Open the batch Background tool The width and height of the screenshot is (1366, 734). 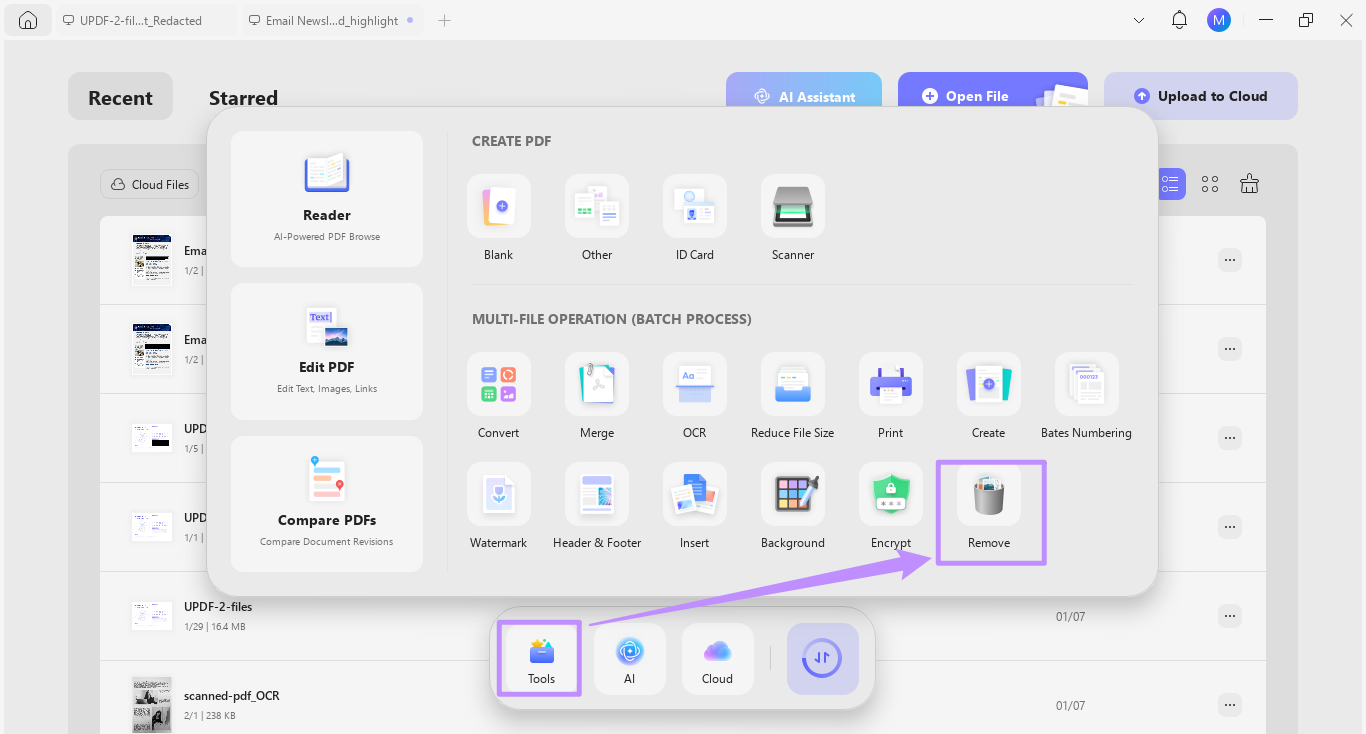(x=793, y=494)
